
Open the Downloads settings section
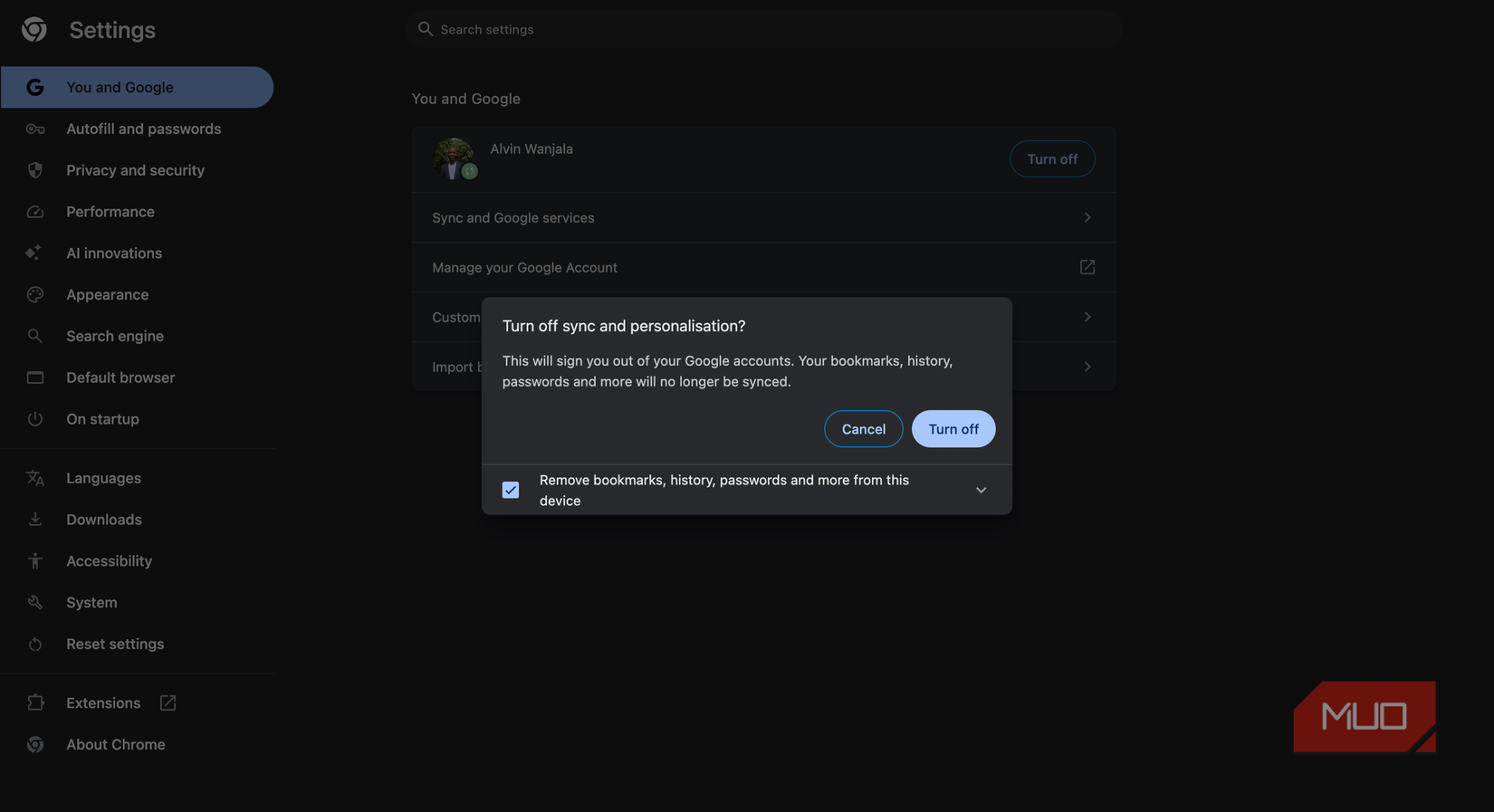[103, 520]
